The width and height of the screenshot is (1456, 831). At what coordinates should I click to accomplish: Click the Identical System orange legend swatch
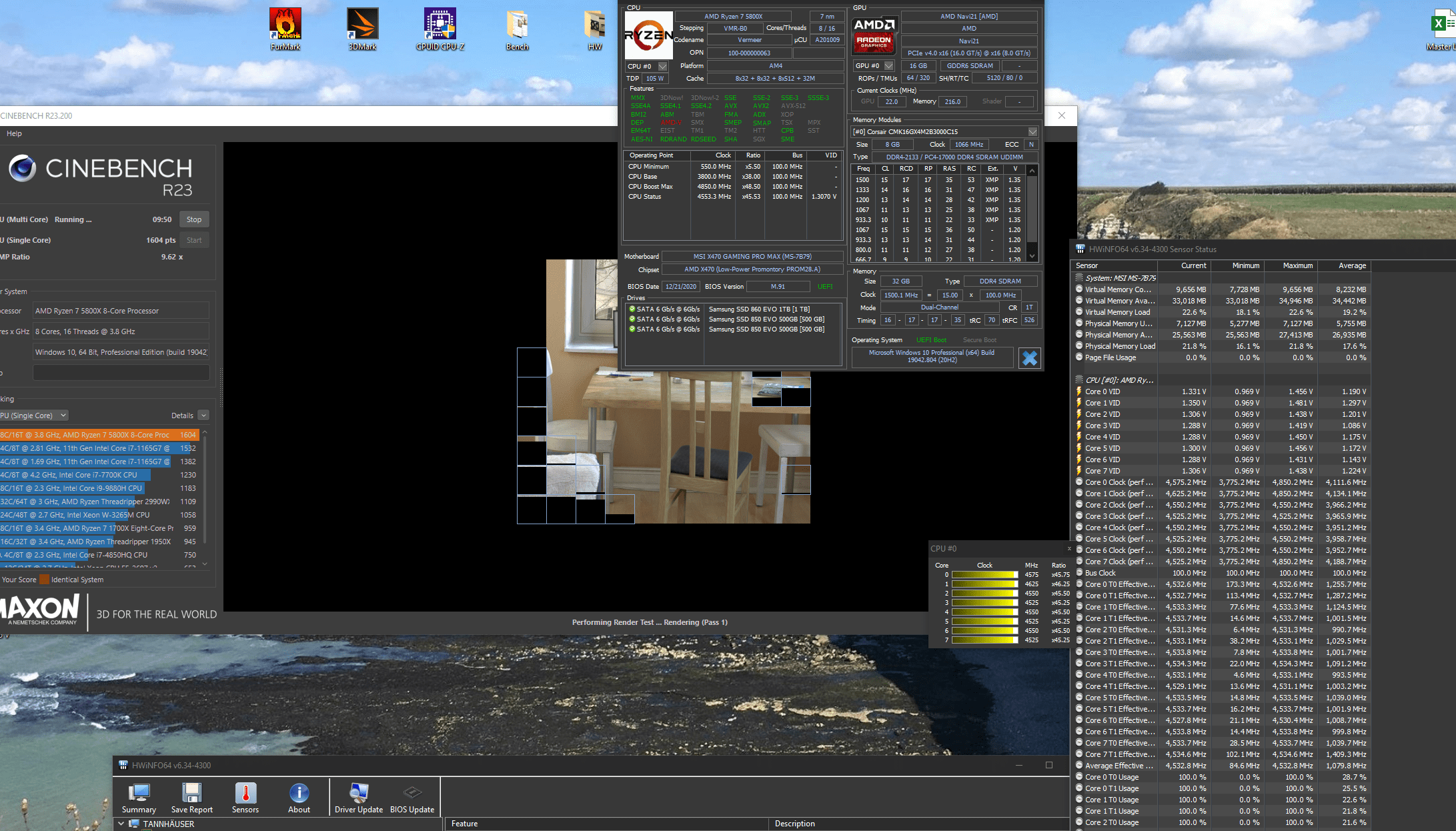click(44, 580)
